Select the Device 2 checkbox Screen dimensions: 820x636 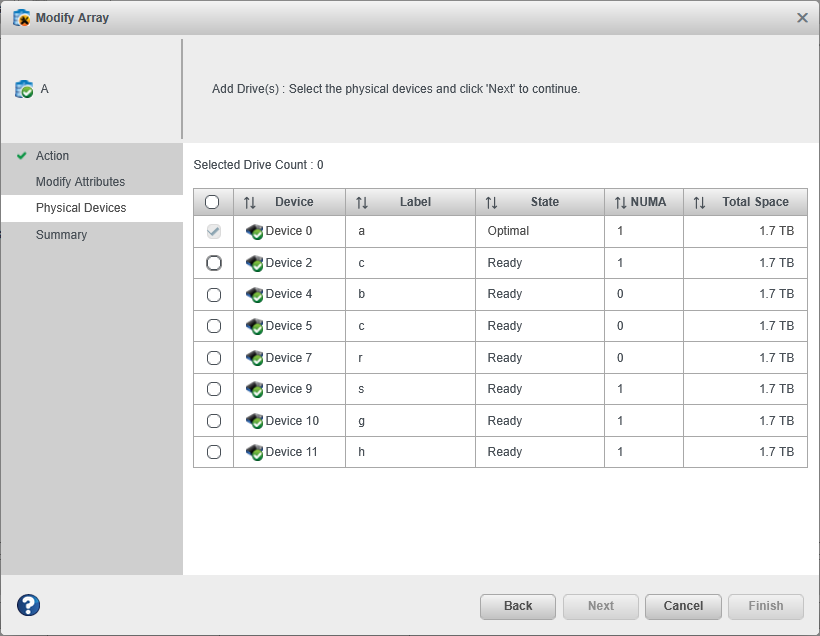coord(213,263)
